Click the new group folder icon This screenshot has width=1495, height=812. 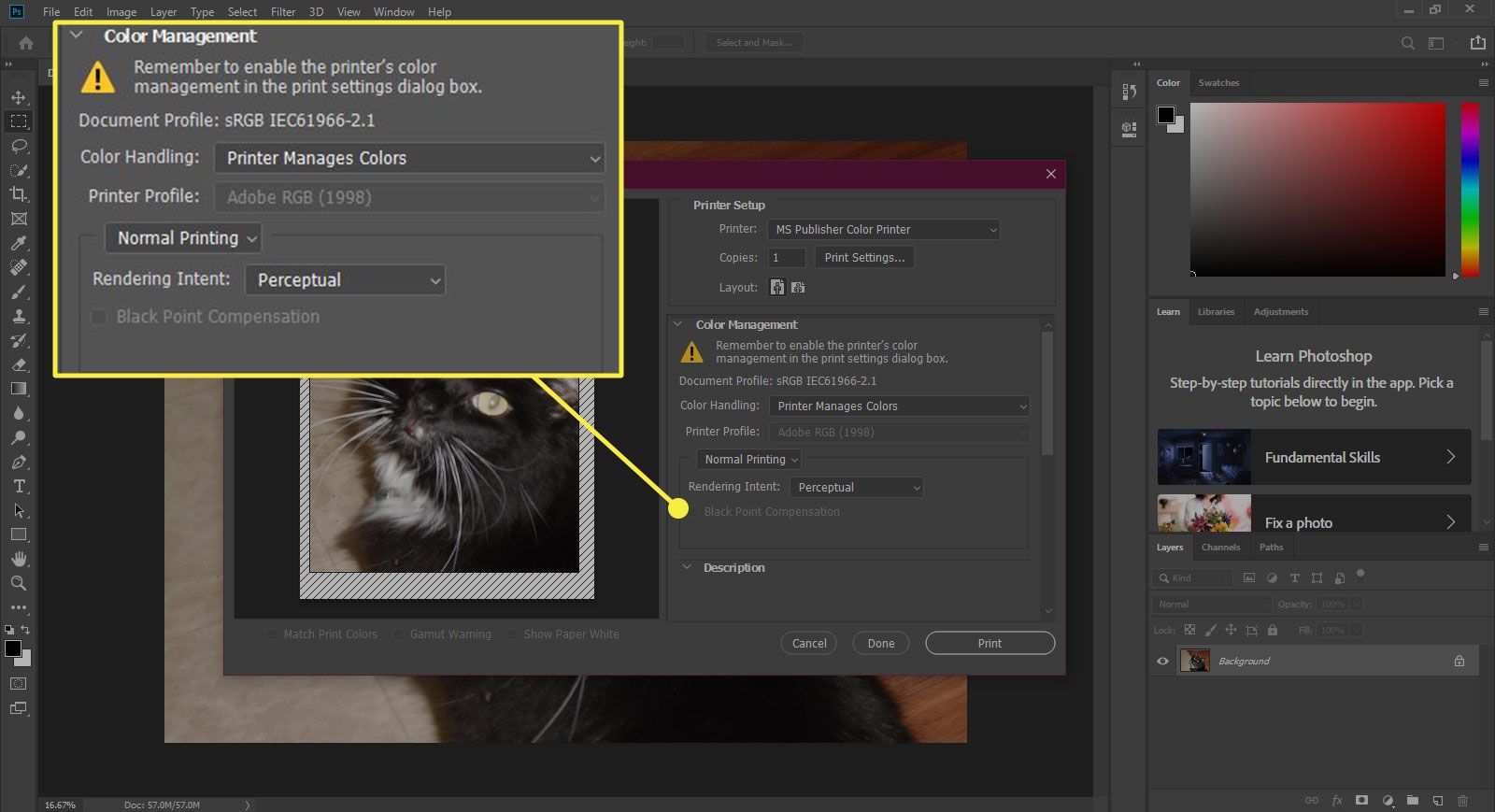1413,801
